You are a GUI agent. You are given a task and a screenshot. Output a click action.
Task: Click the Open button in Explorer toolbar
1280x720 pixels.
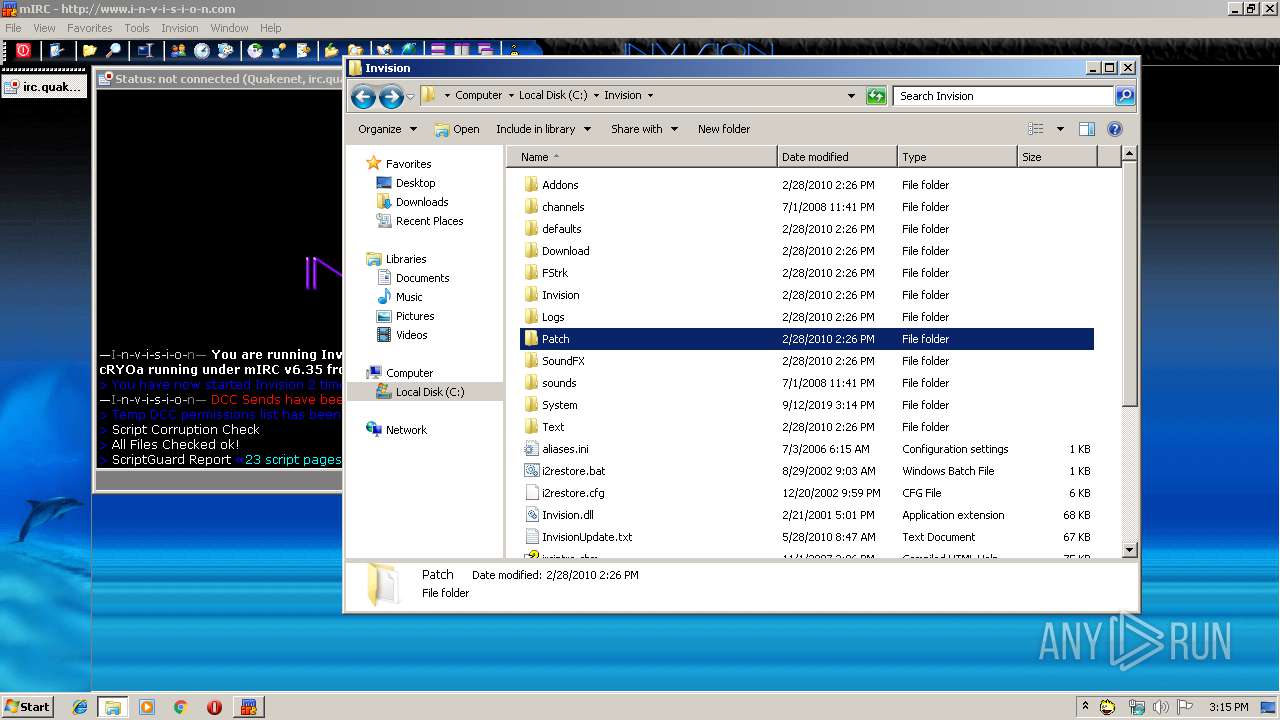(x=456, y=129)
